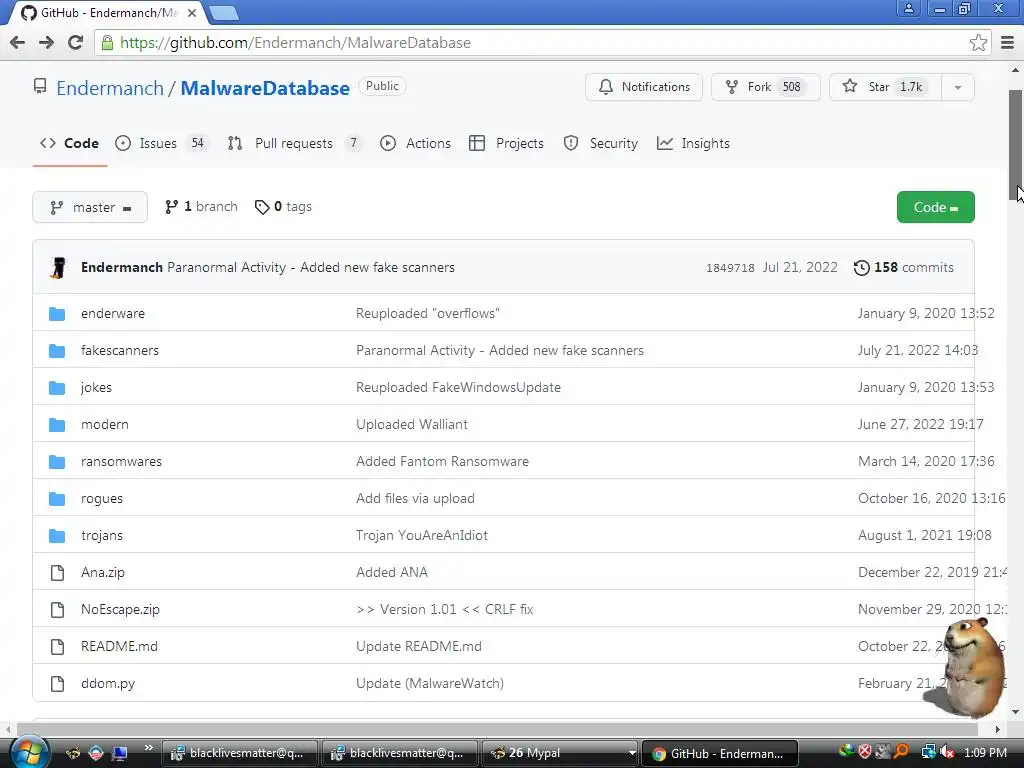Open the modern folder
This screenshot has width=1024, height=768.
(x=104, y=424)
